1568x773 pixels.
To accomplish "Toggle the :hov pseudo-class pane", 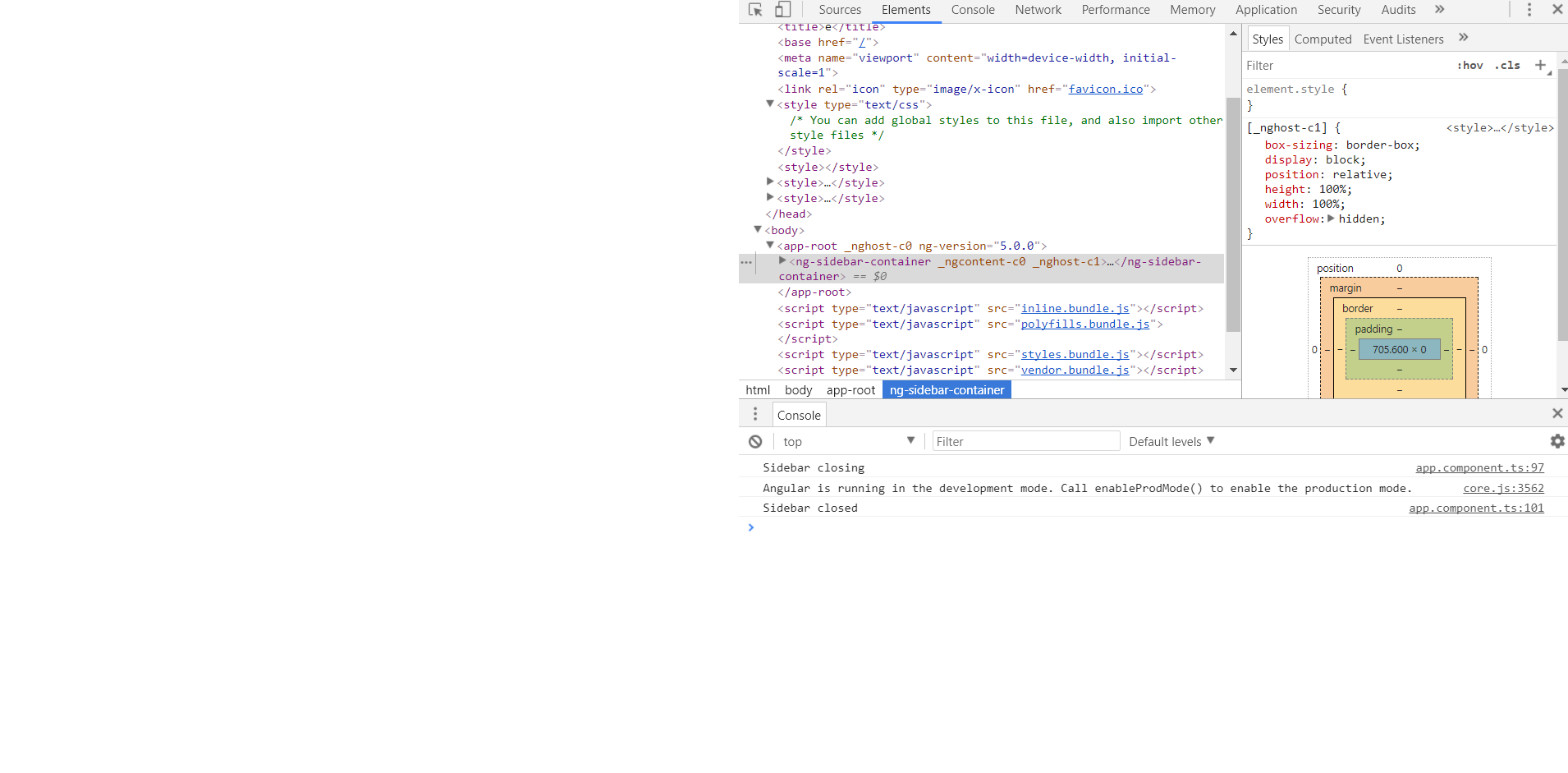I will point(1470,65).
